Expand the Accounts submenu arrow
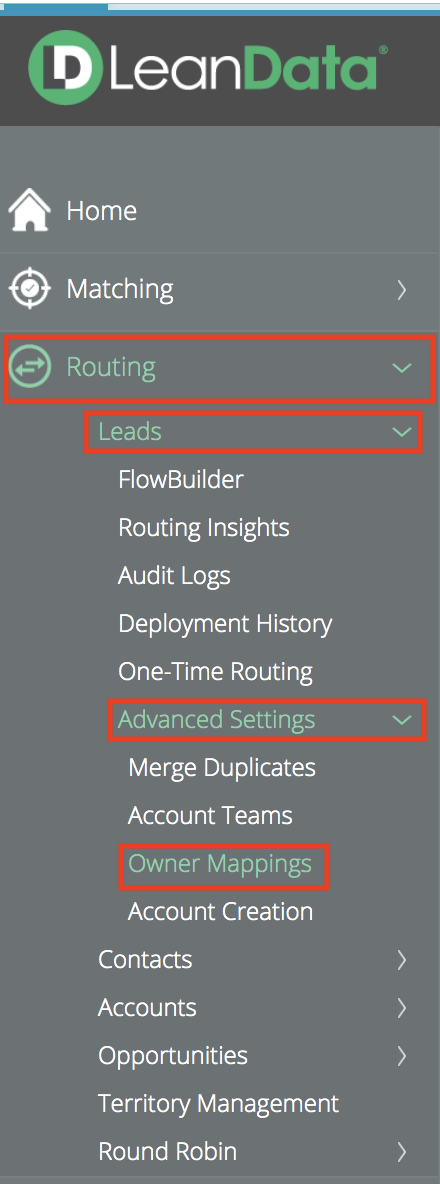 tap(402, 1007)
